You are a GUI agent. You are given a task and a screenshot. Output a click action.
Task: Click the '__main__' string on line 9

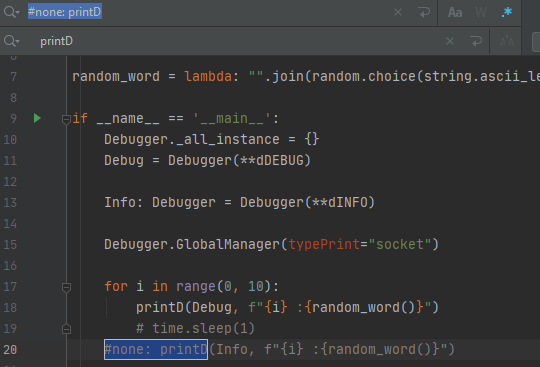(x=232, y=119)
